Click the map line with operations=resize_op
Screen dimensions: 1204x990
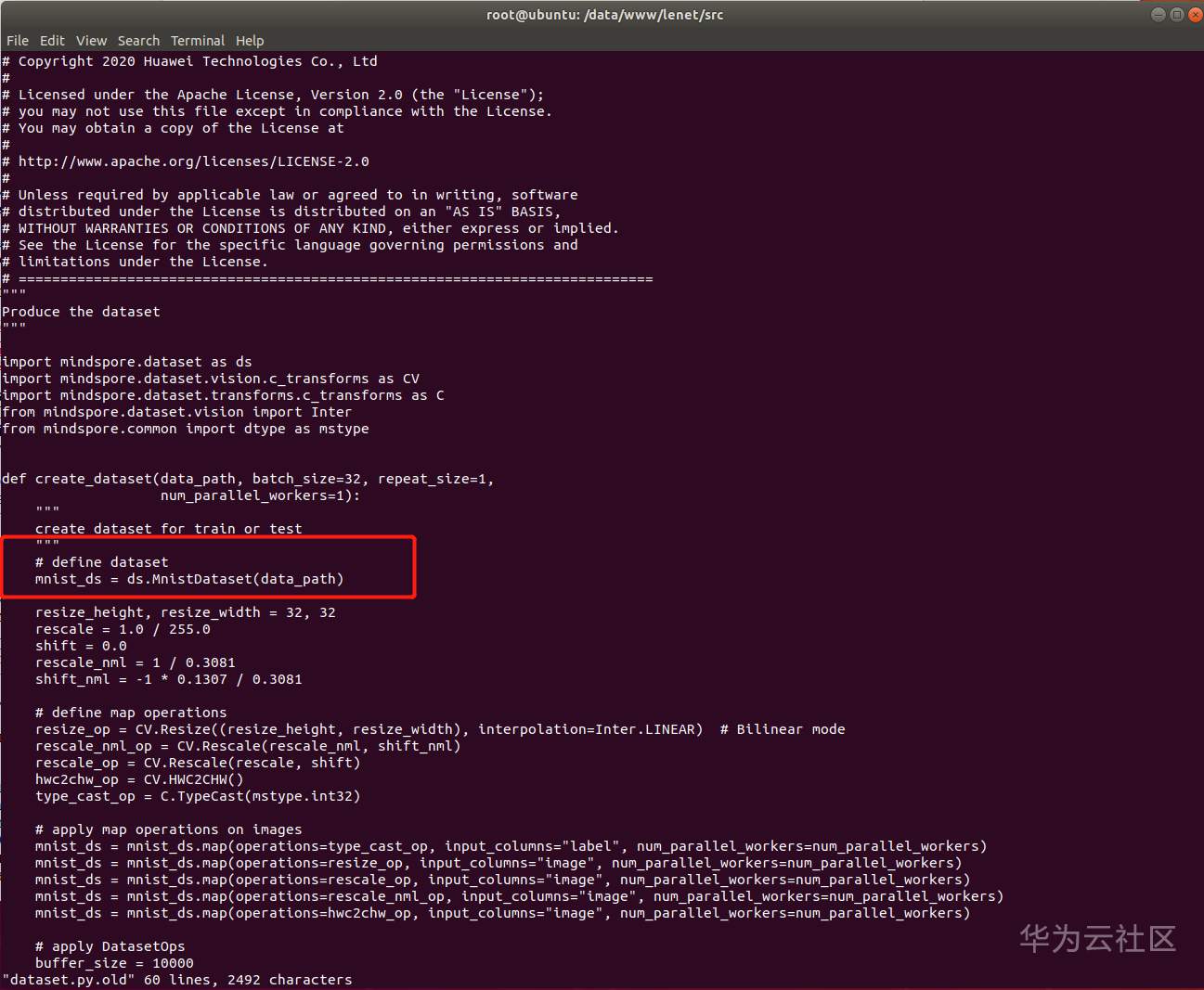498,863
